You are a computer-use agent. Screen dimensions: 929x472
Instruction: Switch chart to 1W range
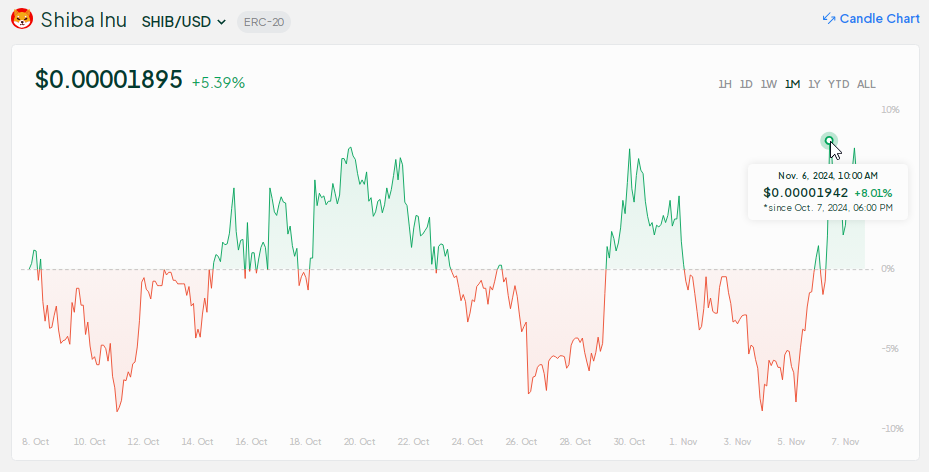pos(769,84)
